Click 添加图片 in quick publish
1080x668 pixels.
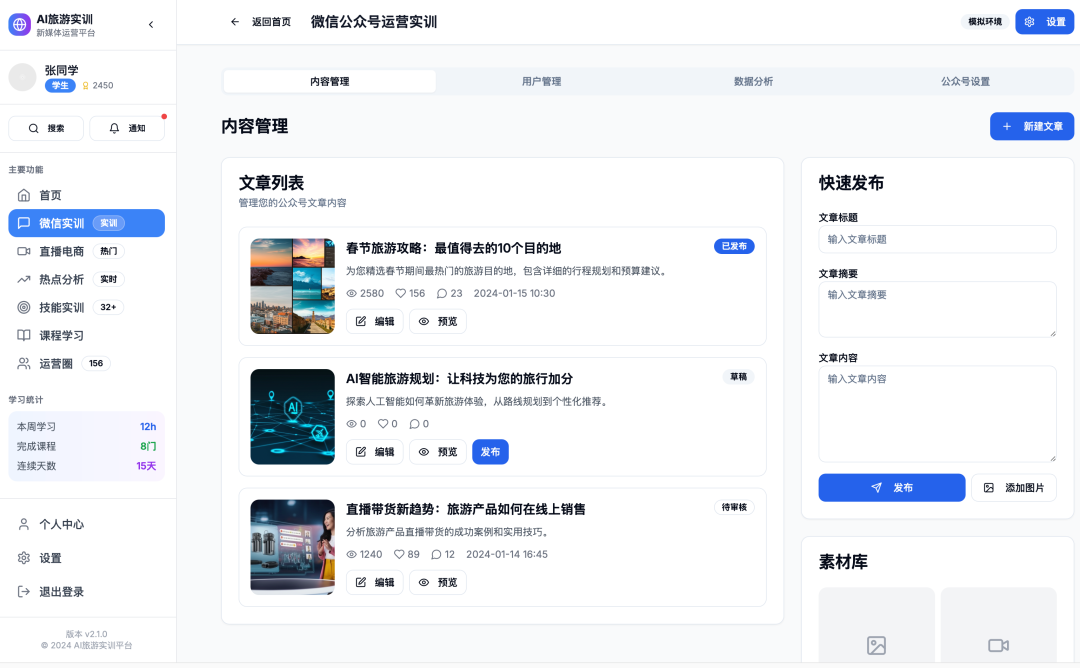tap(1014, 488)
